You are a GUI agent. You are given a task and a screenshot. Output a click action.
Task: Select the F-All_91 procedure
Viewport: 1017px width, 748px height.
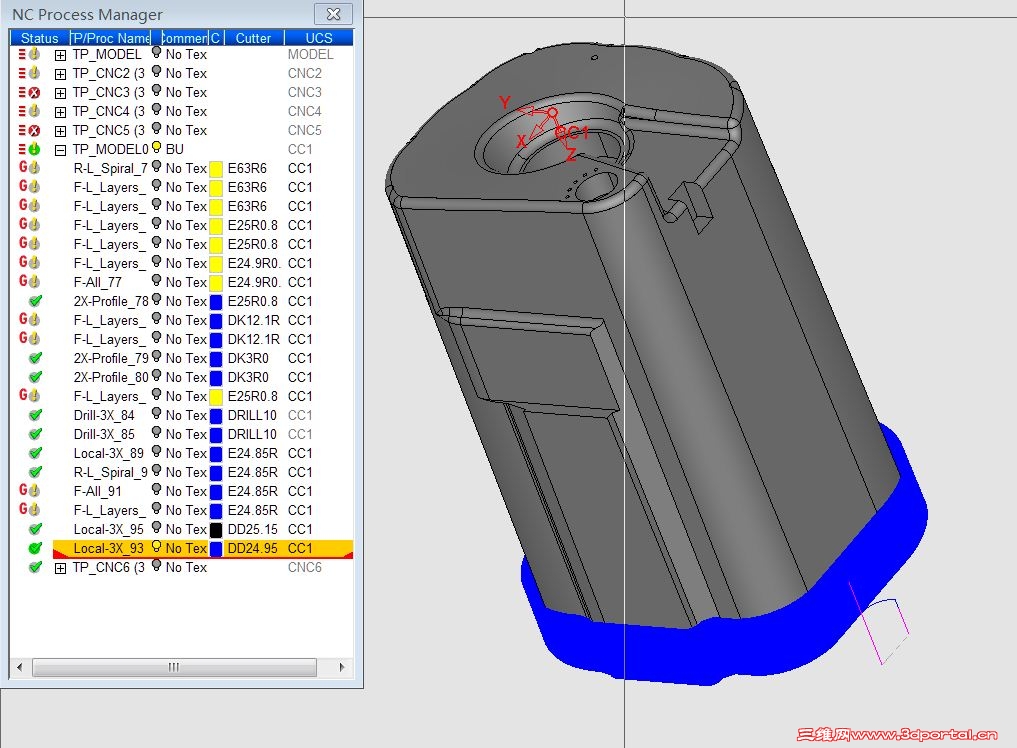[x=97, y=491]
